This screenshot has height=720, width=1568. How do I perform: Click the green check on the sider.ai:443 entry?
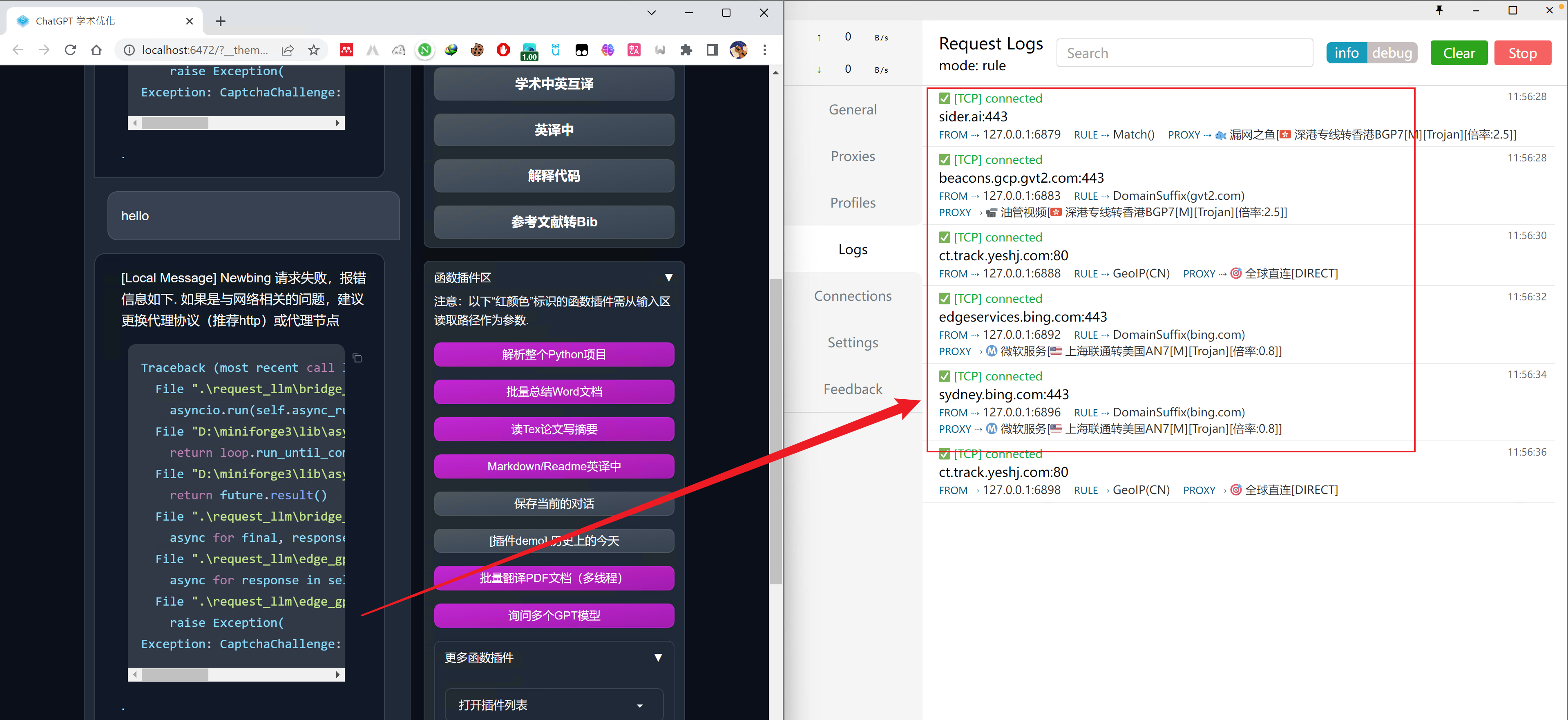tap(945, 98)
